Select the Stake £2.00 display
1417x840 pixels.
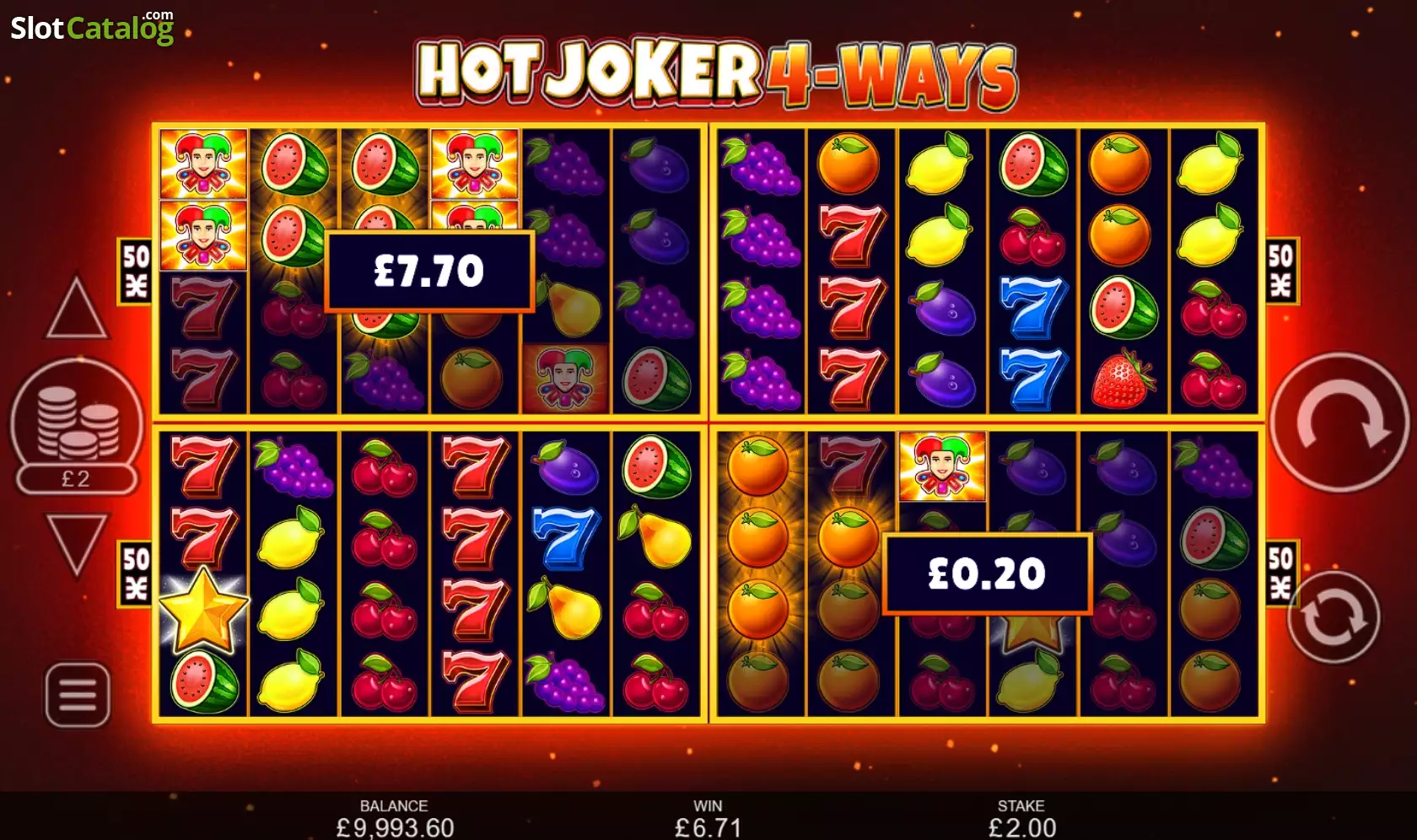pyautogui.click(x=1021, y=818)
